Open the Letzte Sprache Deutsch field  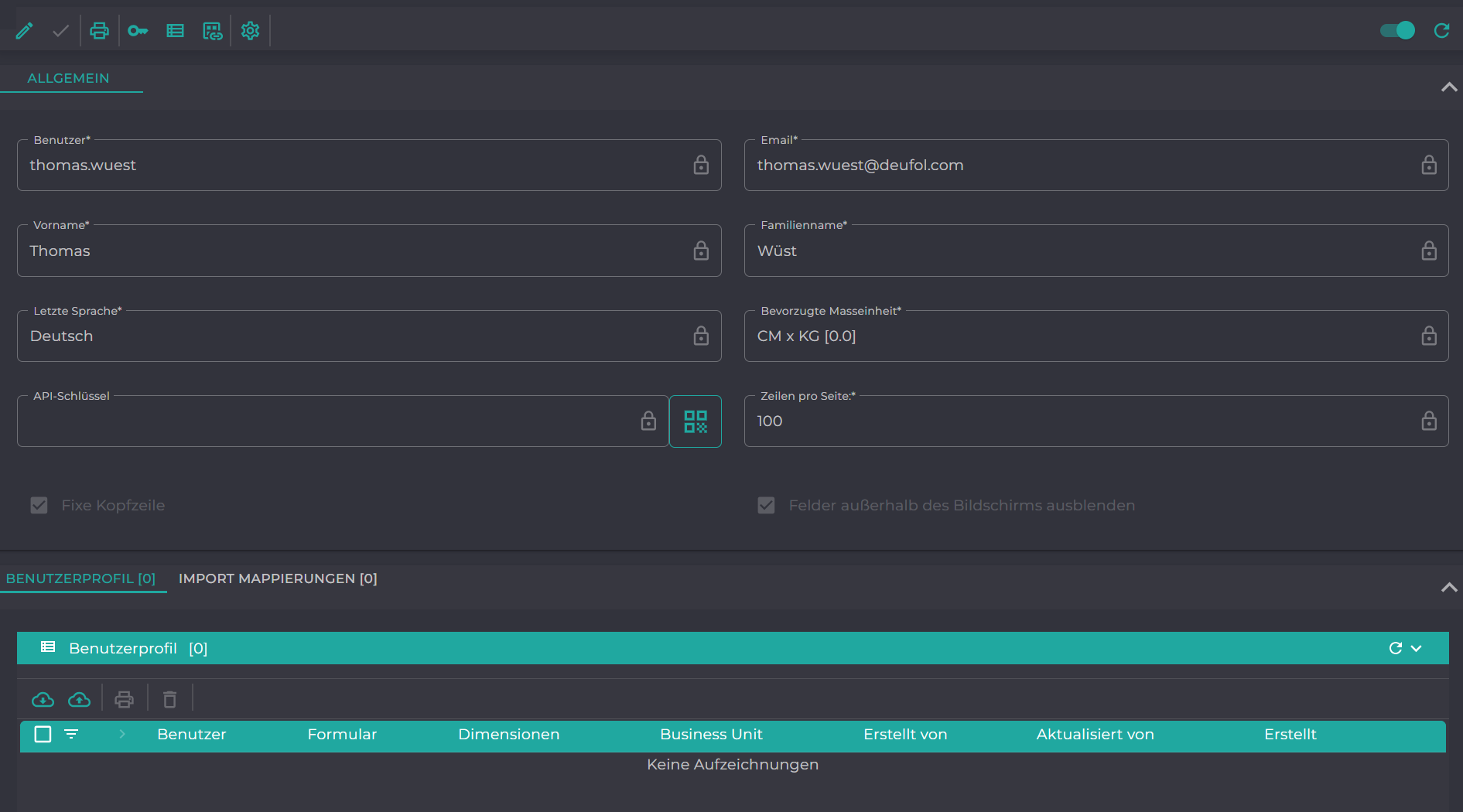pos(369,336)
